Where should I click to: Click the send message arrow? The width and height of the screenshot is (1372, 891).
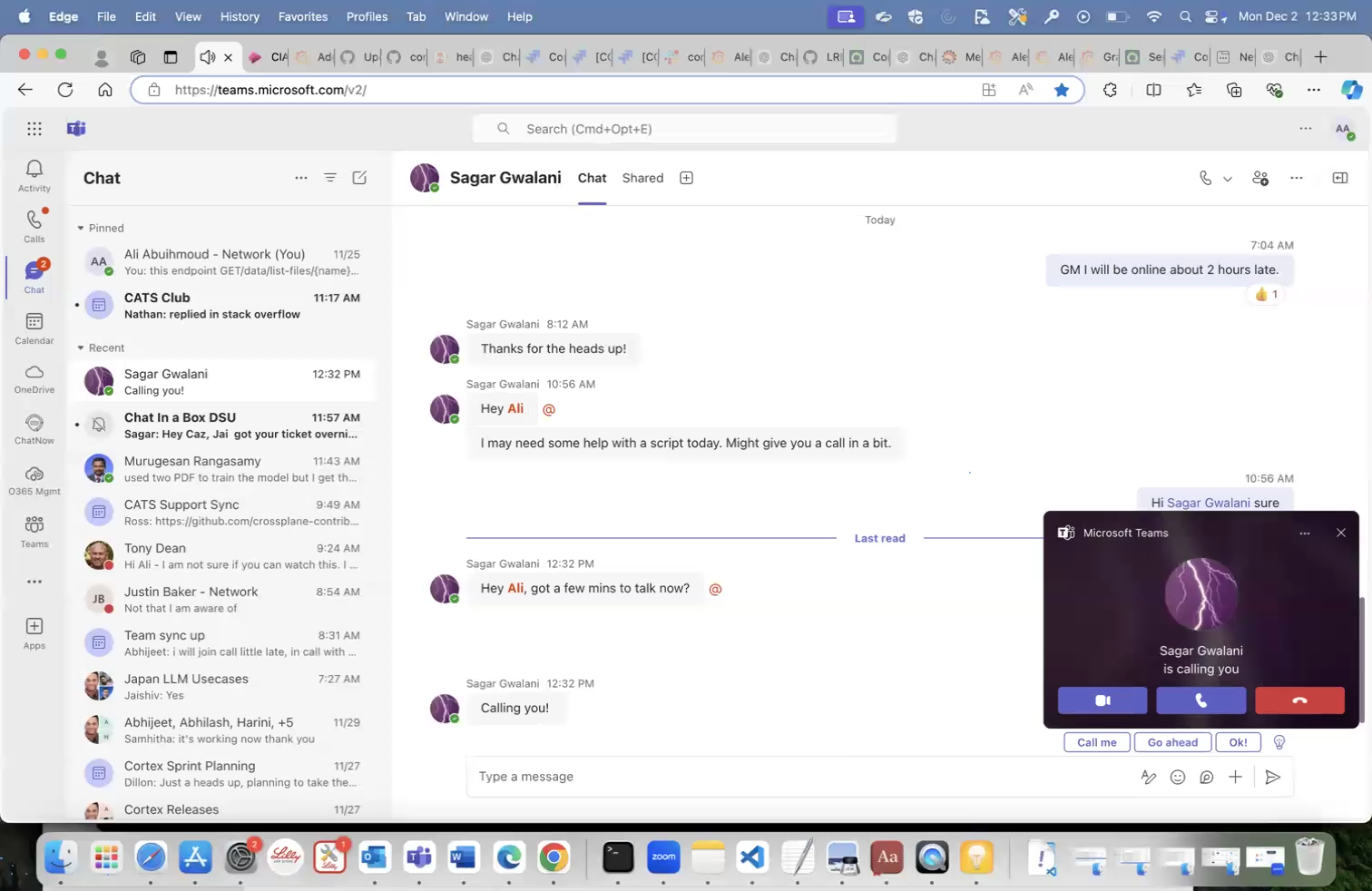click(1273, 777)
